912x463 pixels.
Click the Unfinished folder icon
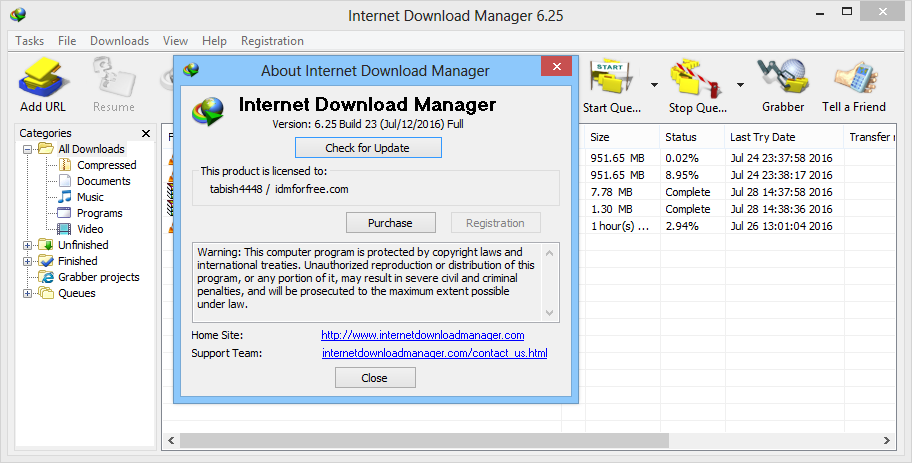pos(46,245)
